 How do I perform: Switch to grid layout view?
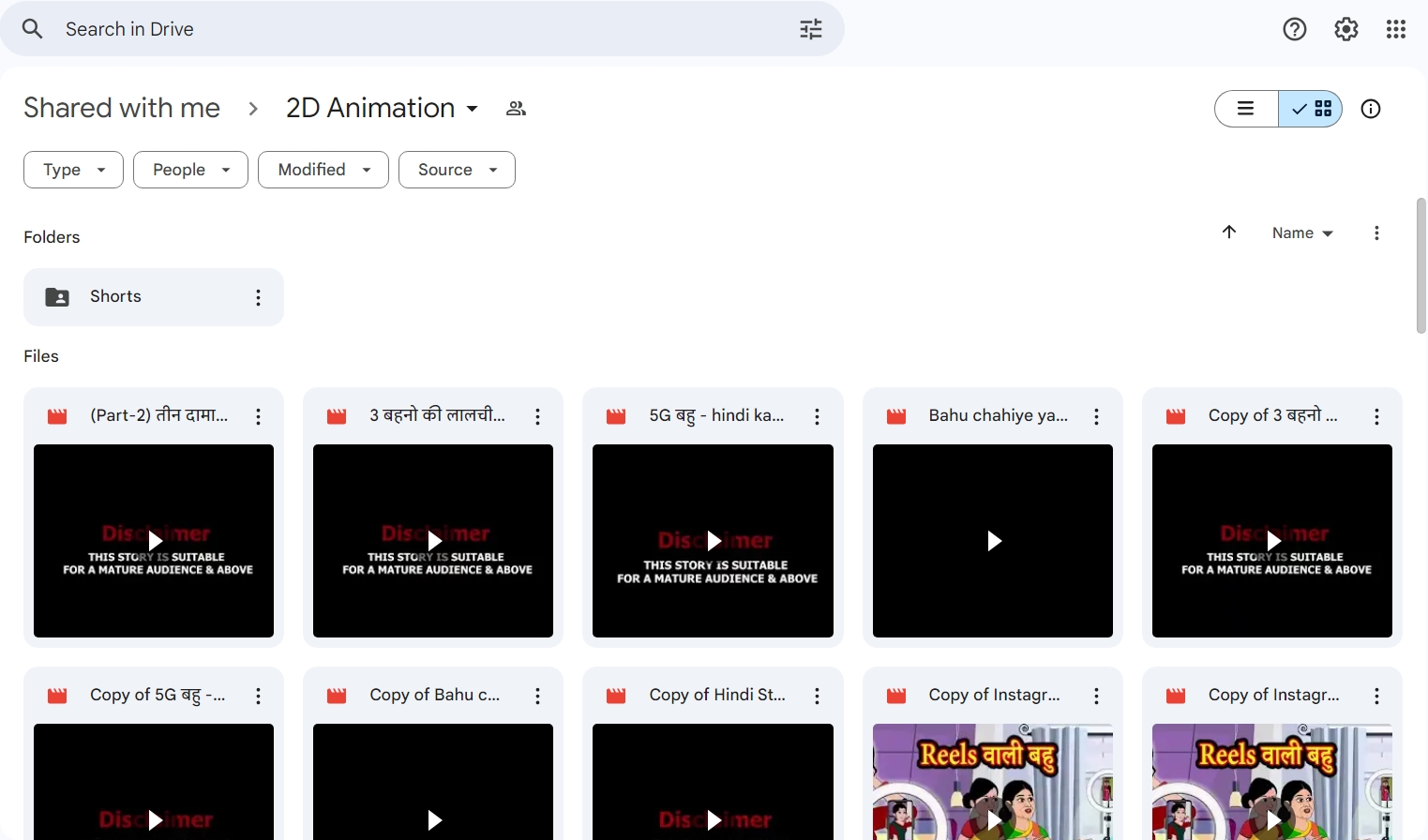point(1311,109)
